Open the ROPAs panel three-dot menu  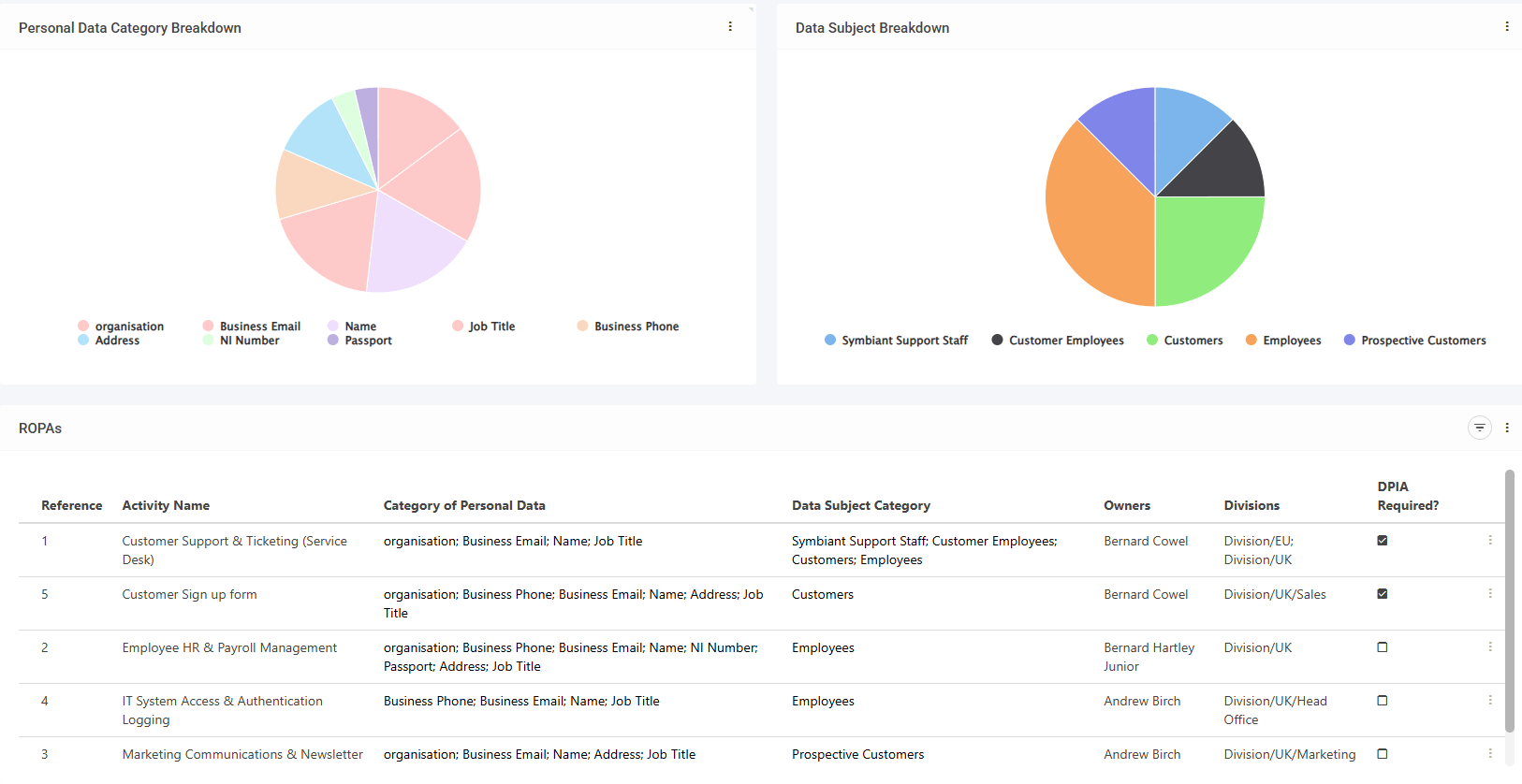(1506, 428)
